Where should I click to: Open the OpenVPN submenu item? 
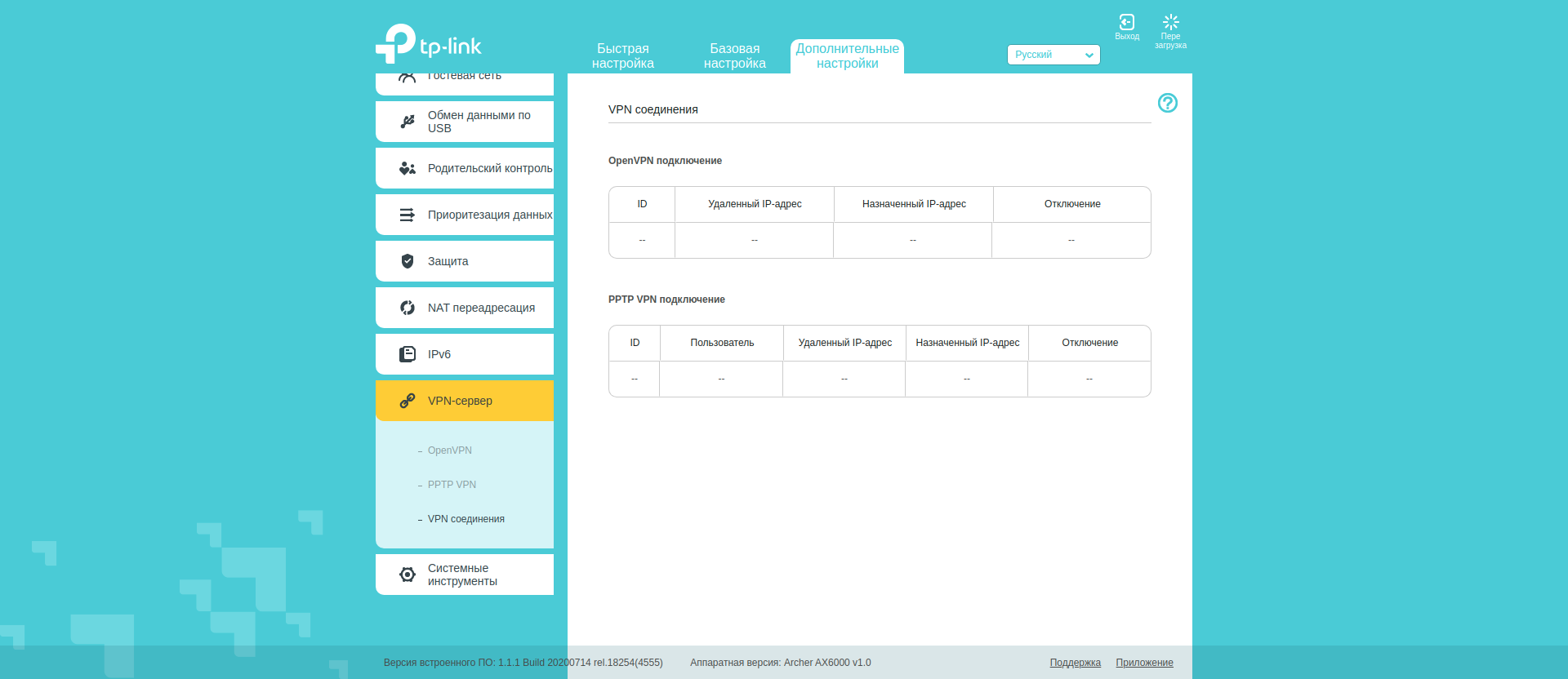[450, 450]
